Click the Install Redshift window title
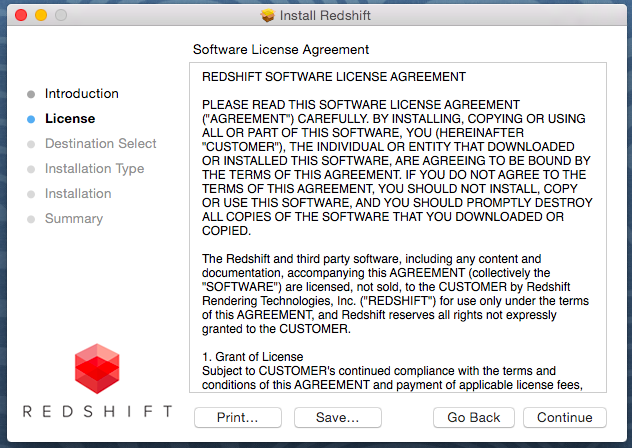Screen dimensions: 632x448 pos(325,16)
